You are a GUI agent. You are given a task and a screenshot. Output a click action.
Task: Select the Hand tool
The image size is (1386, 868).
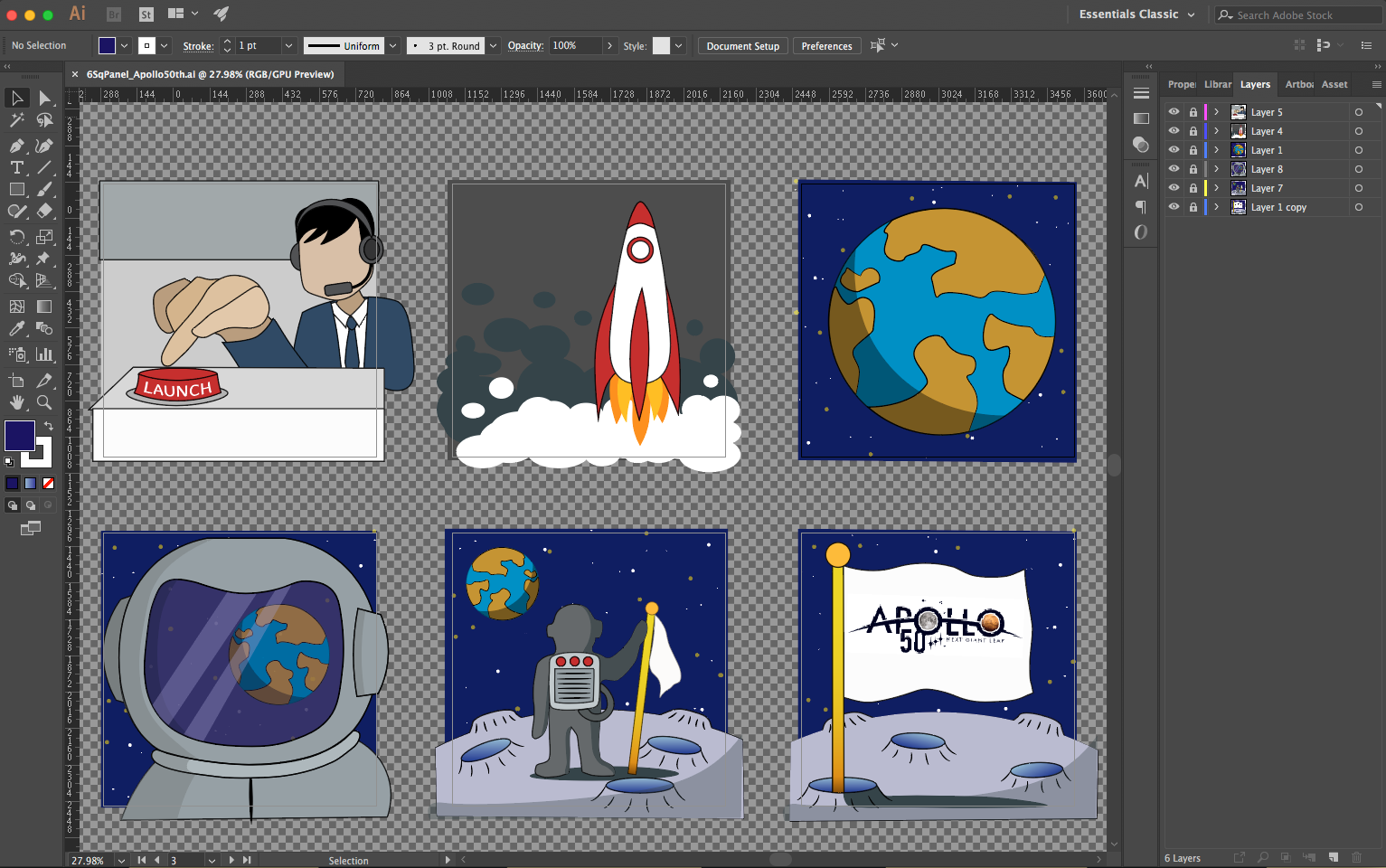[x=17, y=402]
